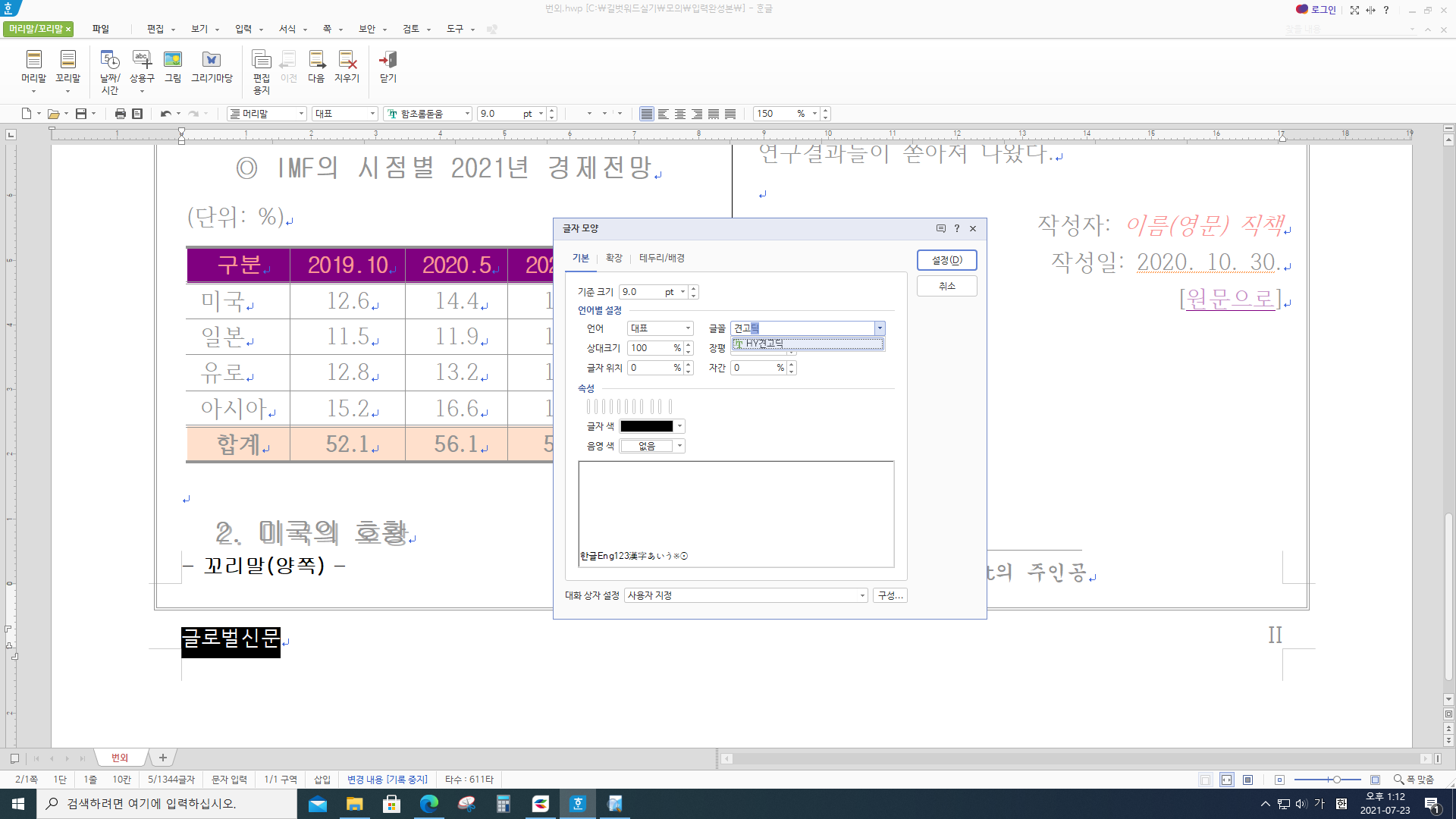Click the 취소 cancel button
This screenshot has width=1456, height=819.
946,286
